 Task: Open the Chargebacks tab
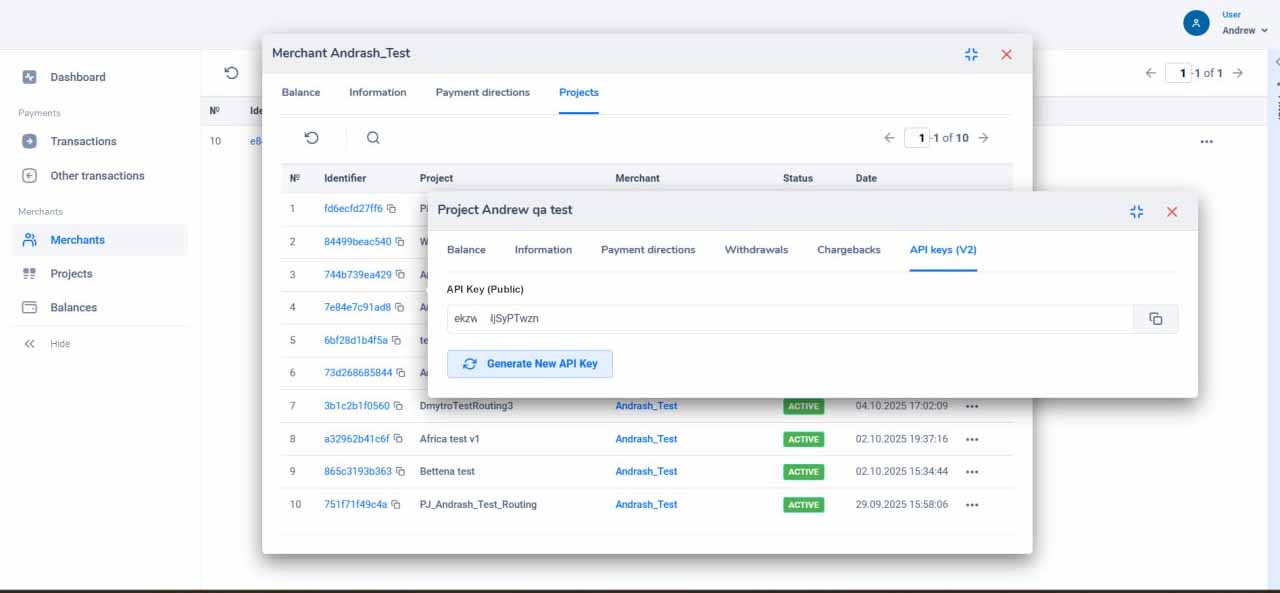[x=849, y=250]
